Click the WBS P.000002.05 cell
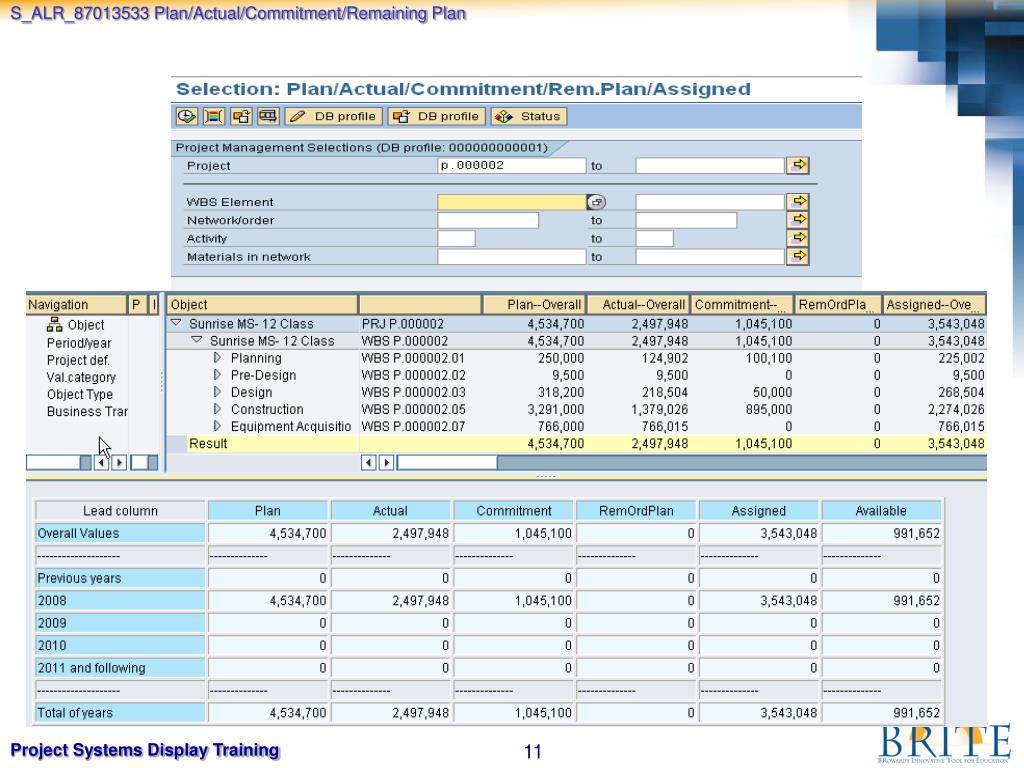1024x768 pixels. 413,409
